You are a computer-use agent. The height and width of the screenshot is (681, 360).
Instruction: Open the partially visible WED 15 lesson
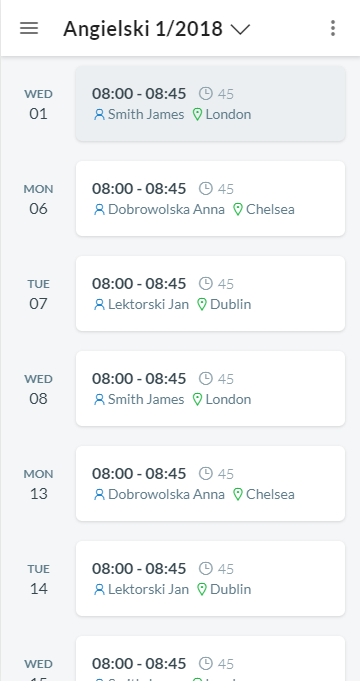pyautogui.click(x=211, y=658)
